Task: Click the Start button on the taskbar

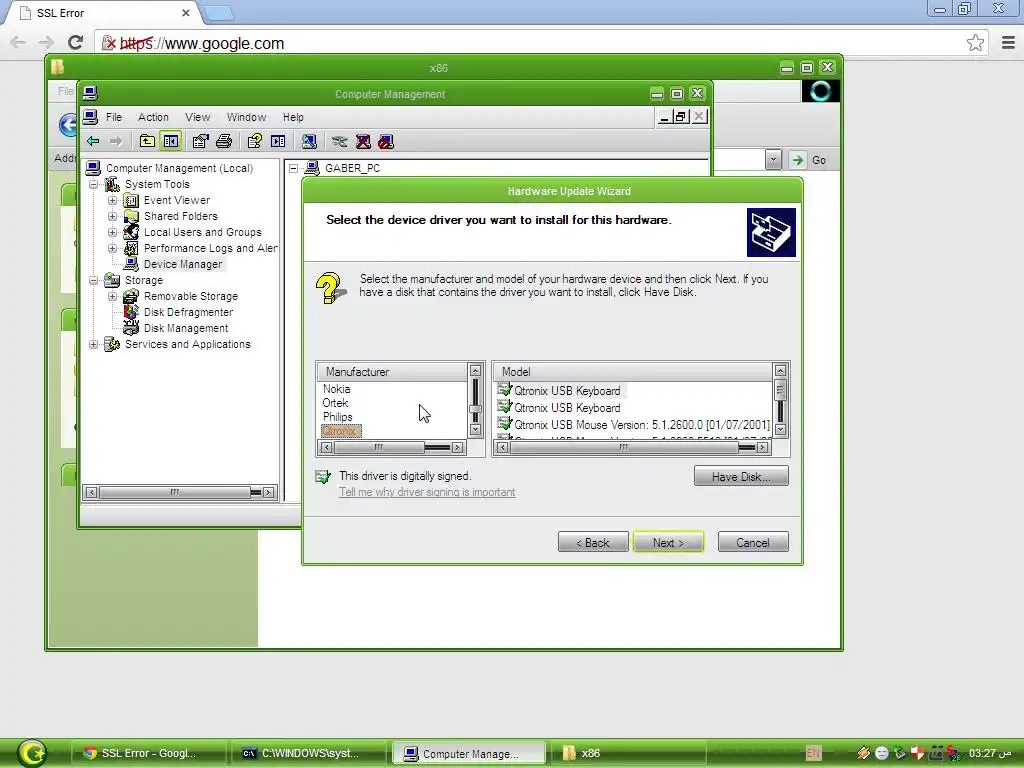Action: point(32,753)
